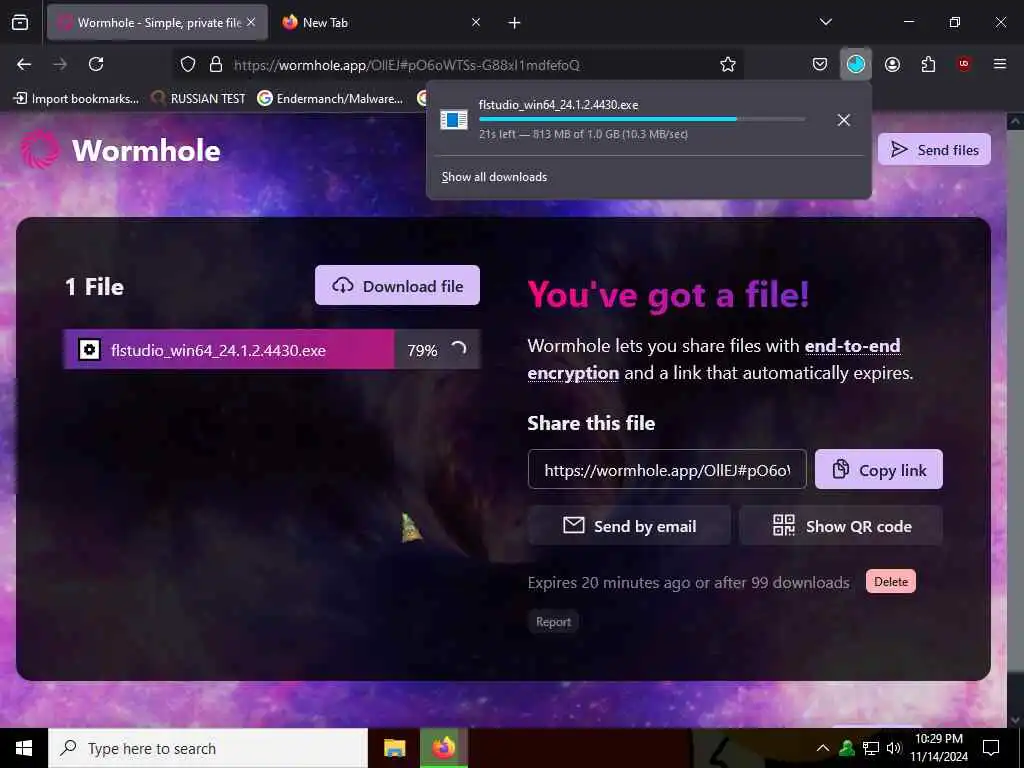Expand the list all tabs chevron
Viewport: 1024px width, 768px height.
tap(826, 22)
